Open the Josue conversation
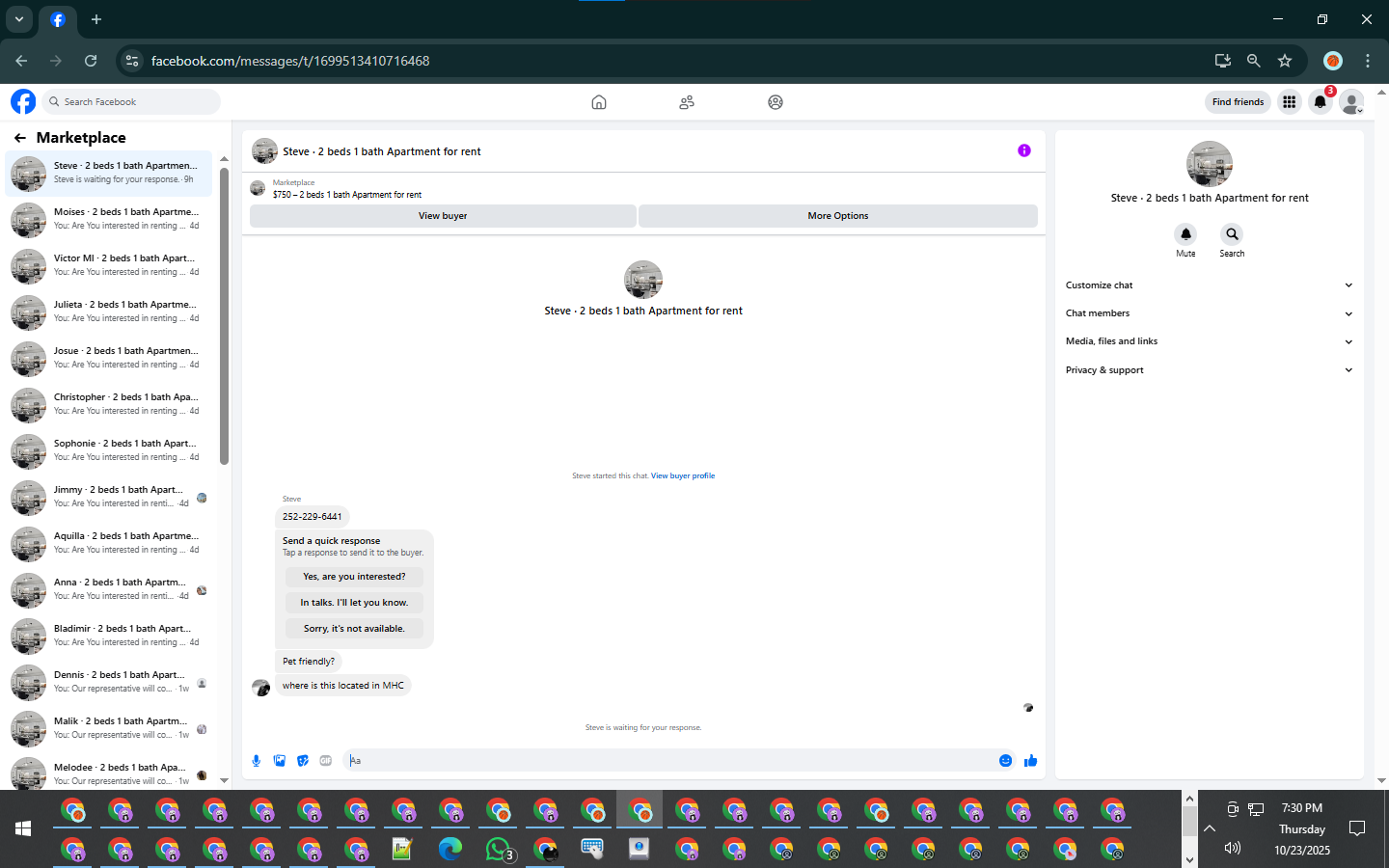Screen dimensions: 1389x868 tap(108, 358)
